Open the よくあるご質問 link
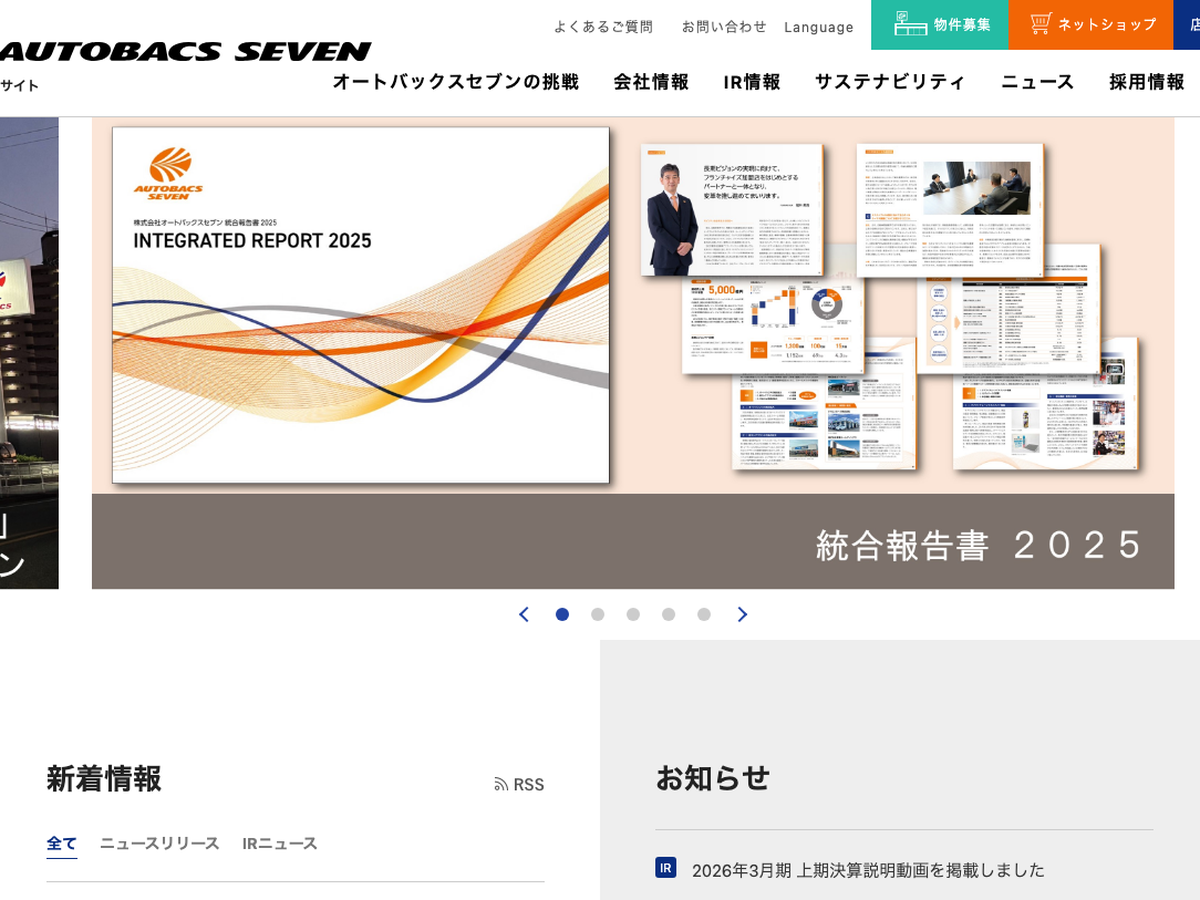Viewport: 1200px width, 900px height. click(x=603, y=27)
